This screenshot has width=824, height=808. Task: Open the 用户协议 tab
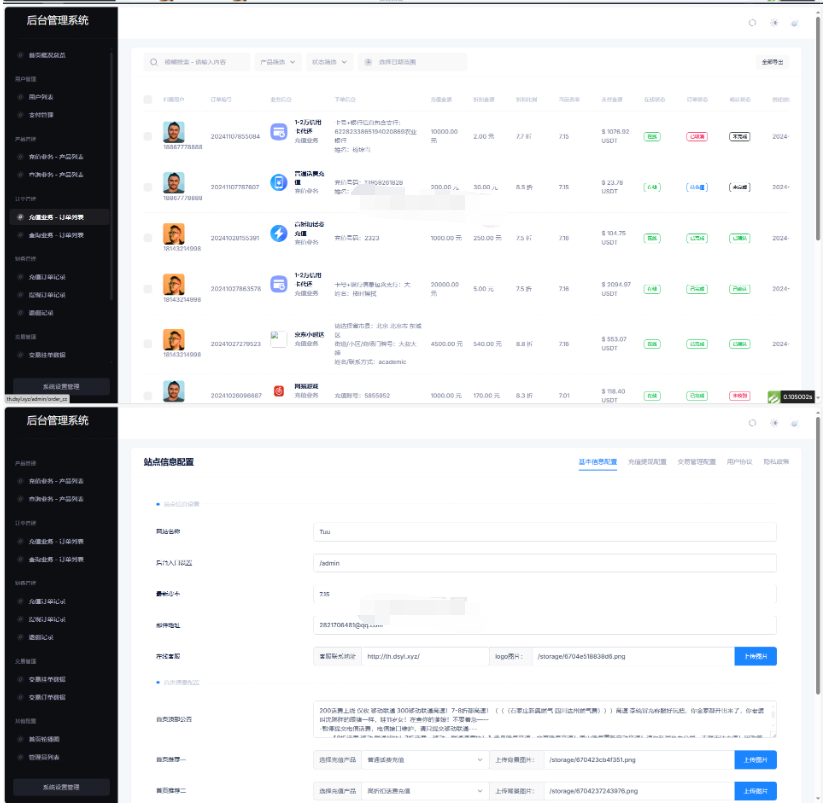point(739,462)
